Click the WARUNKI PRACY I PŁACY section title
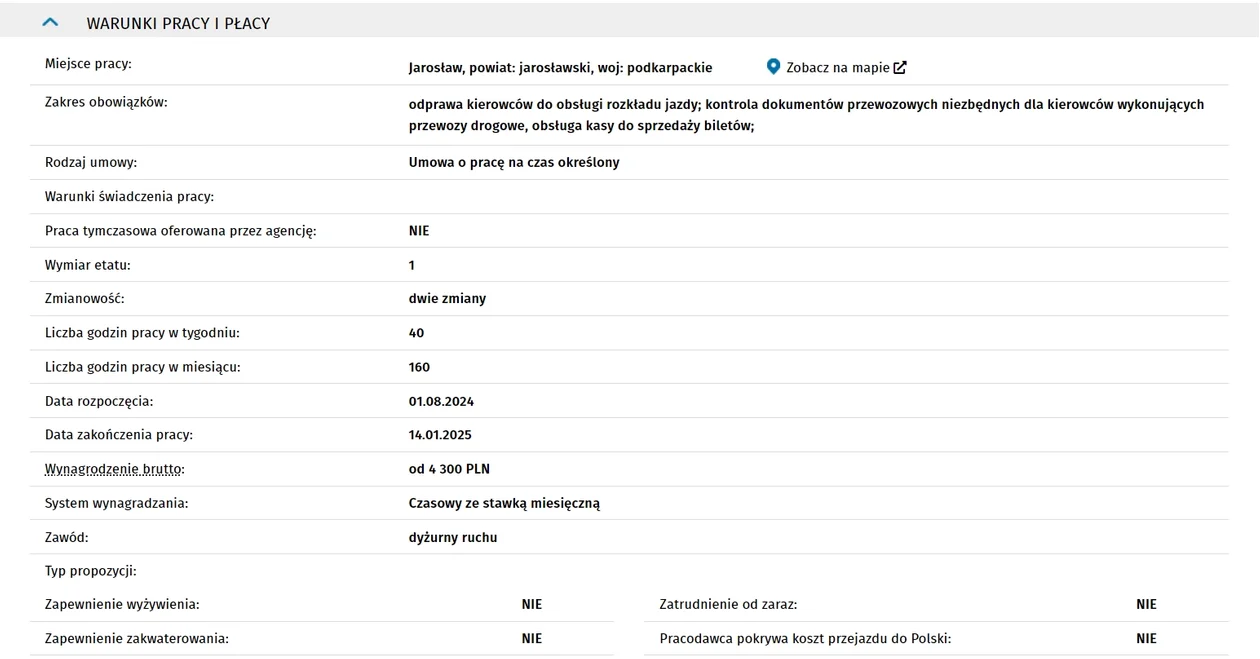Viewport: 1260px width, 659px height. (178, 23)
